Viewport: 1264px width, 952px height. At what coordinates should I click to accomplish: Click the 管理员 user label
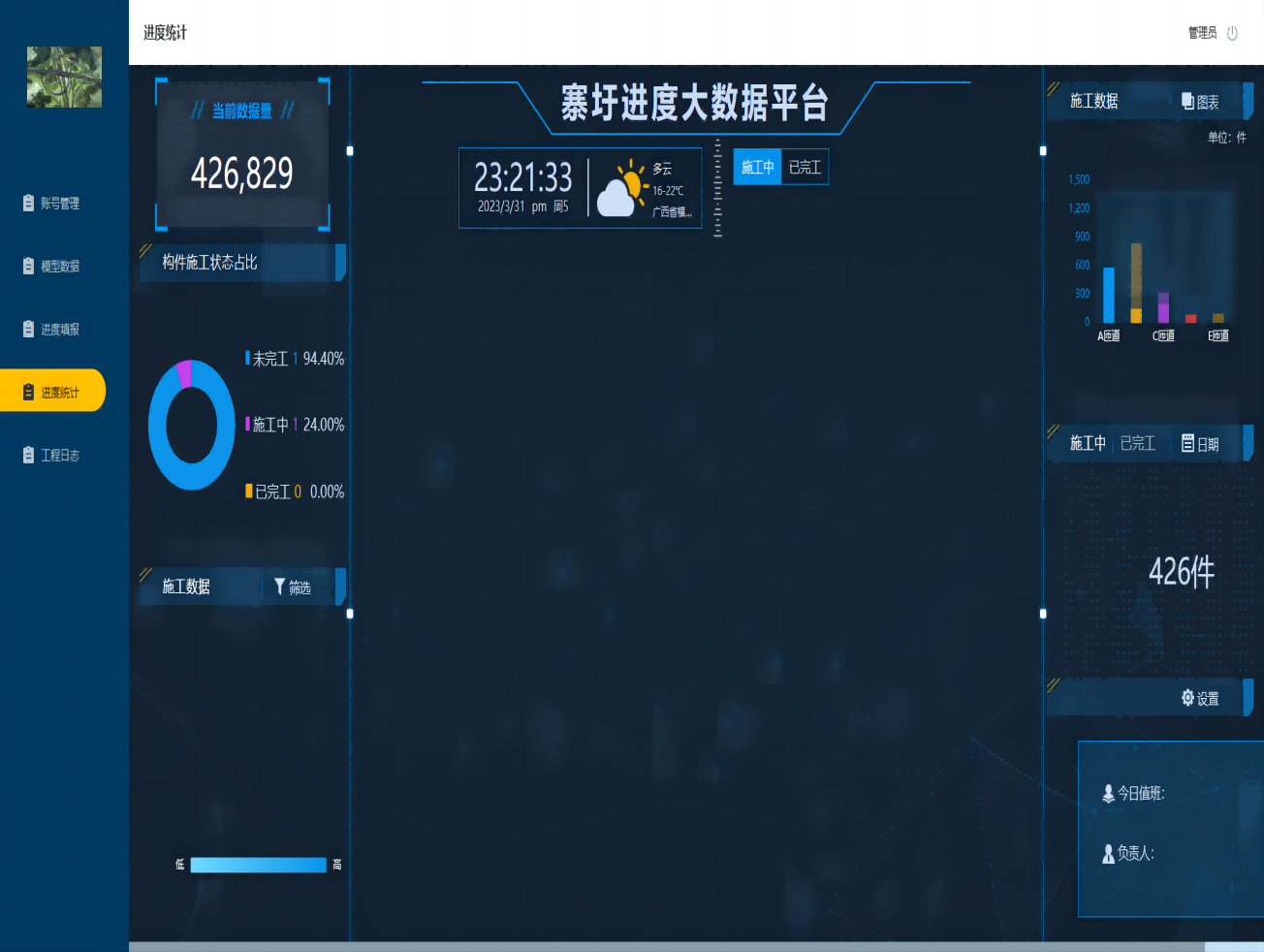(x=1202, y=33)
